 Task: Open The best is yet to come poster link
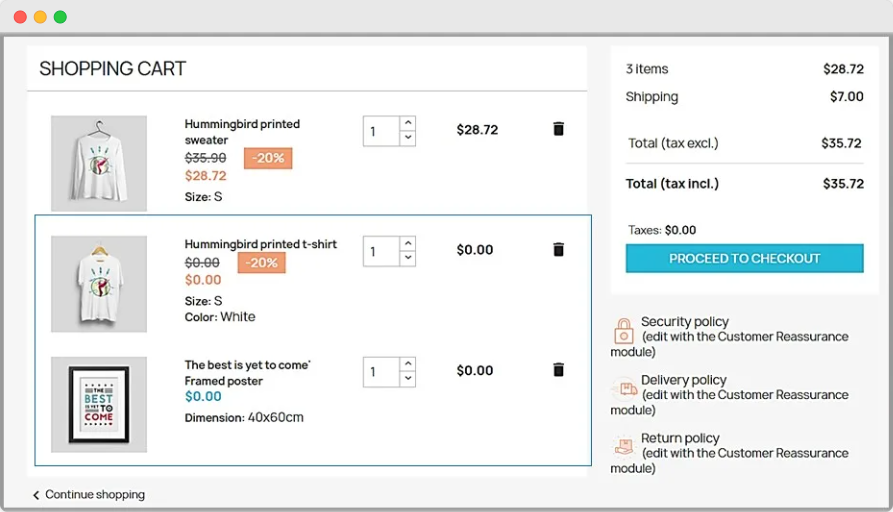246,365
